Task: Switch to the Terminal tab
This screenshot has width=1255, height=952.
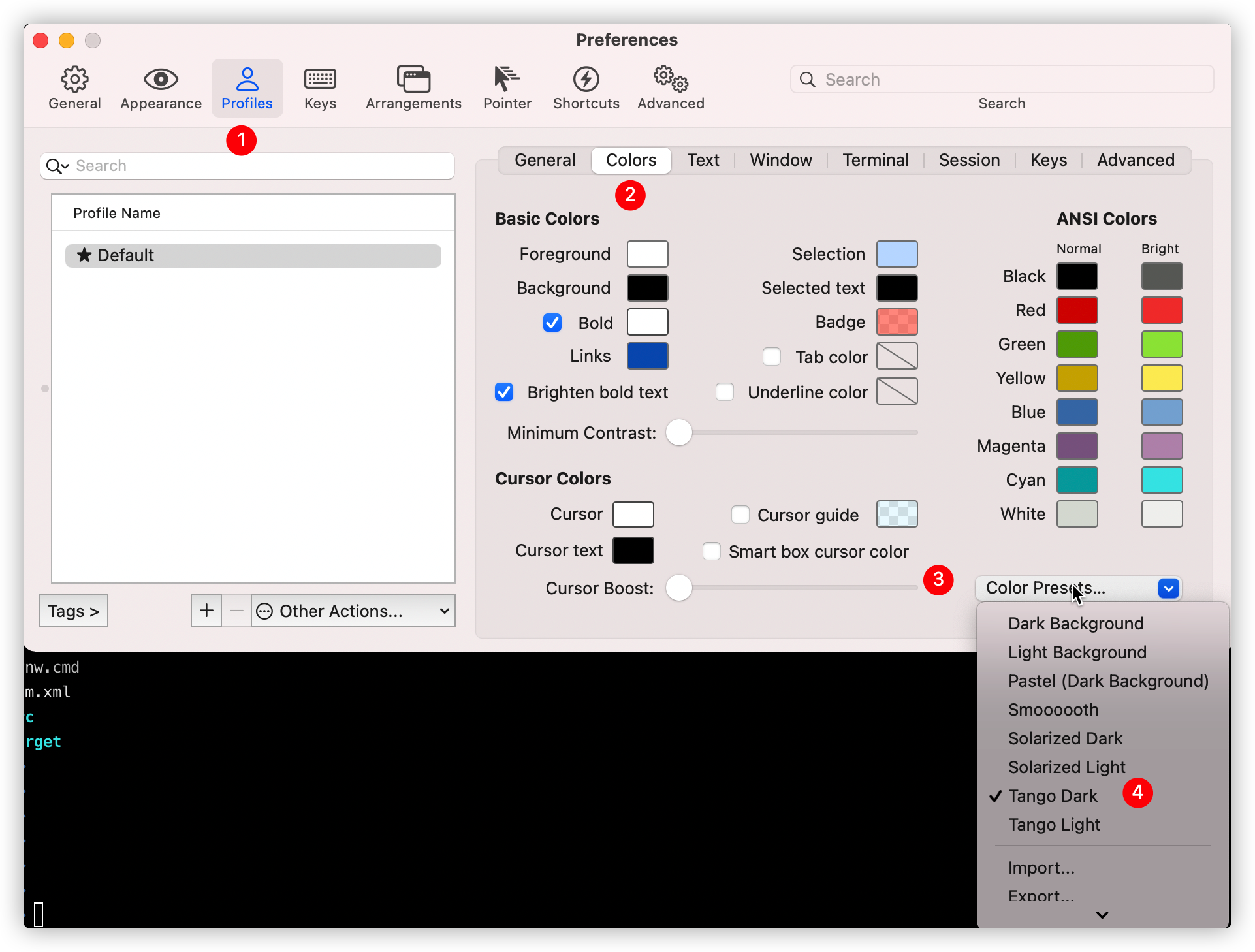Action: click(x=876, y=160)
